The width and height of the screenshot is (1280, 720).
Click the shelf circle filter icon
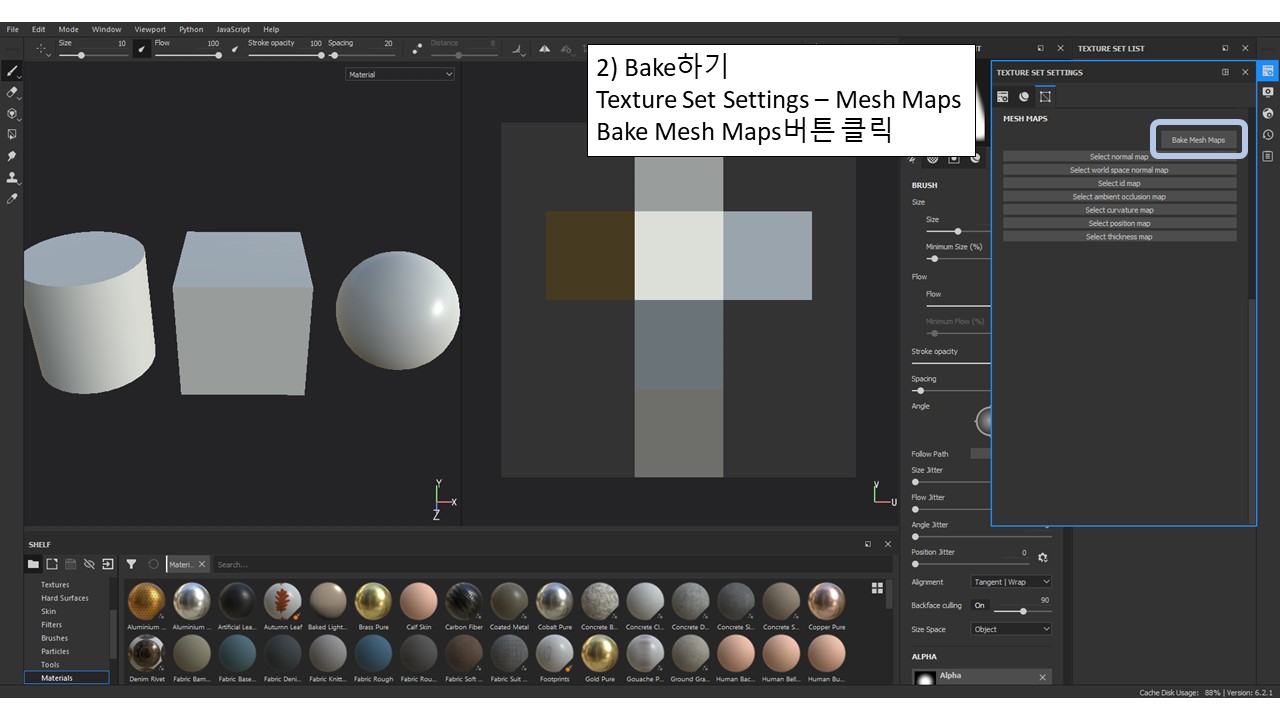[x=153, y=564]
